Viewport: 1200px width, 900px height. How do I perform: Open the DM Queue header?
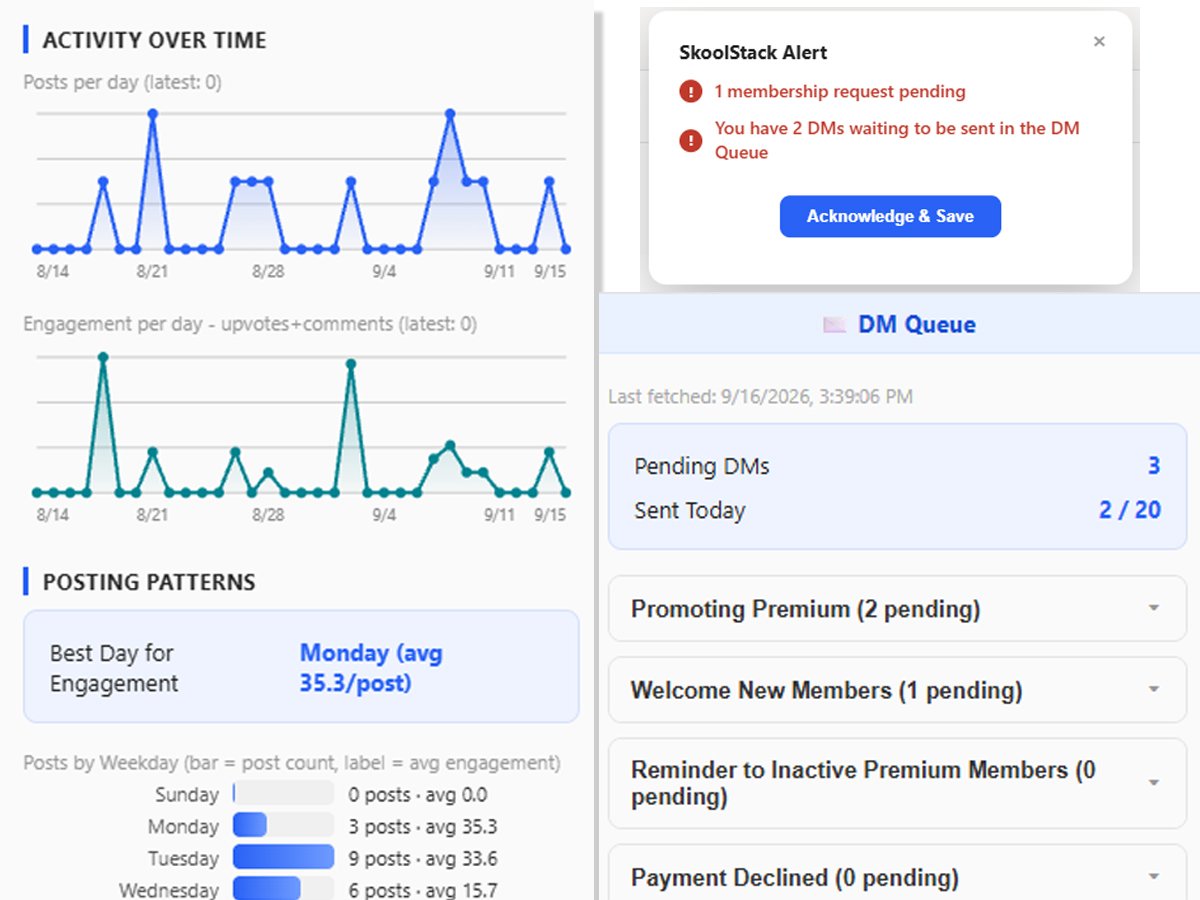899,325
